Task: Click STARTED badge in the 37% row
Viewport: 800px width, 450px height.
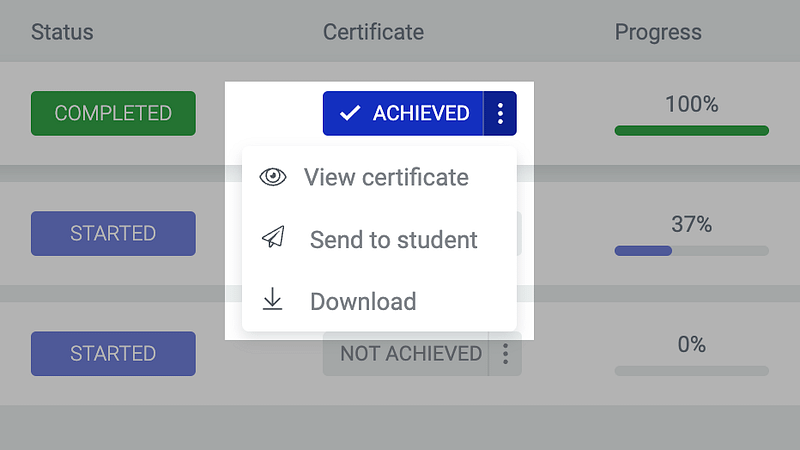Action: [113, 234]
